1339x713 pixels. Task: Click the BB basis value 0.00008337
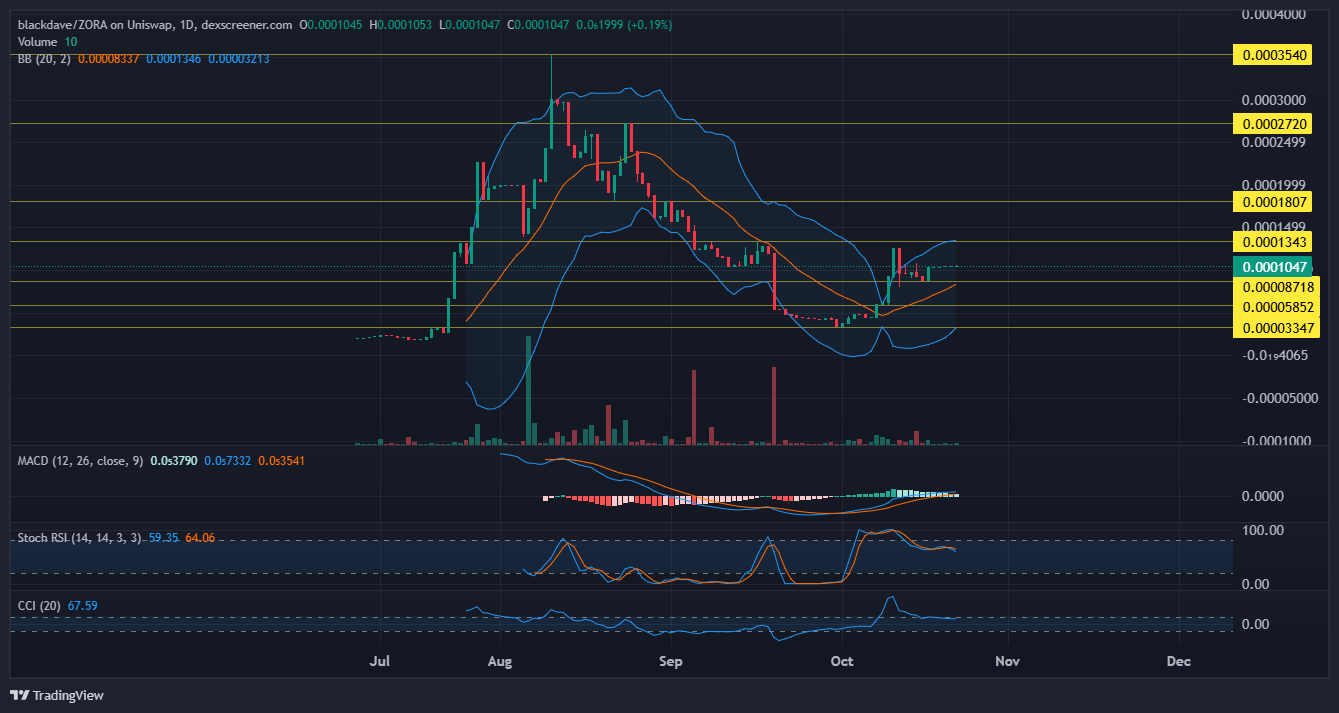click(x=109, y=59)
